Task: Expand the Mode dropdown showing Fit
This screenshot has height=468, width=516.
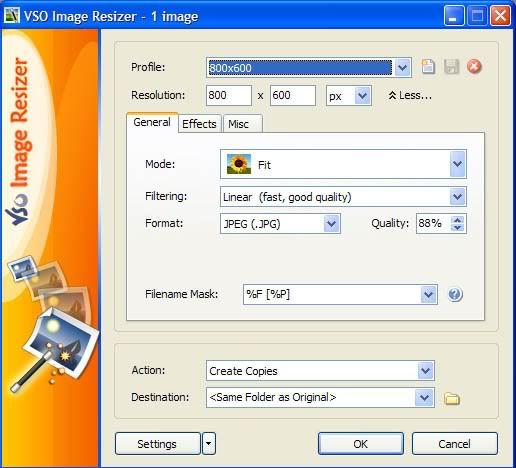Action: tap(457, 164)
